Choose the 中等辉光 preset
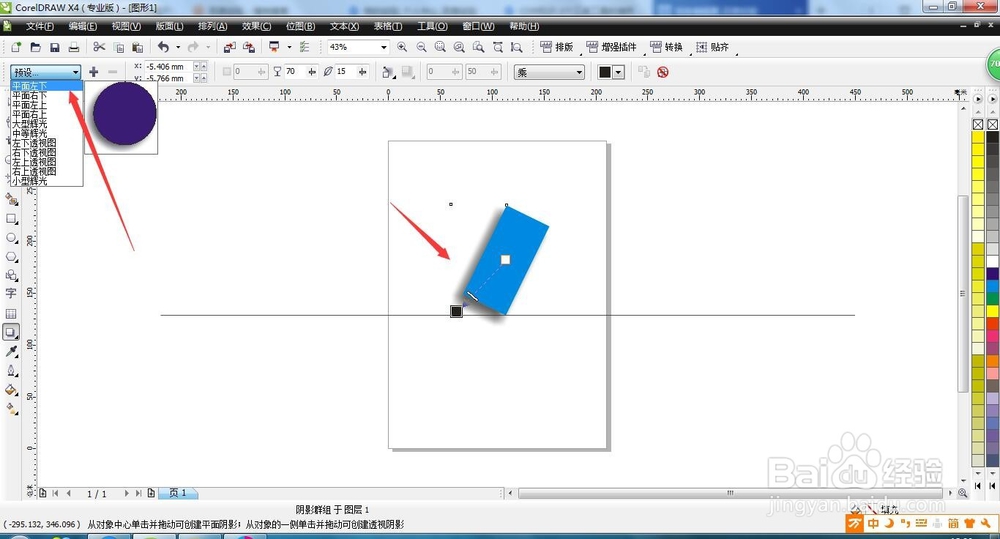 47,133
